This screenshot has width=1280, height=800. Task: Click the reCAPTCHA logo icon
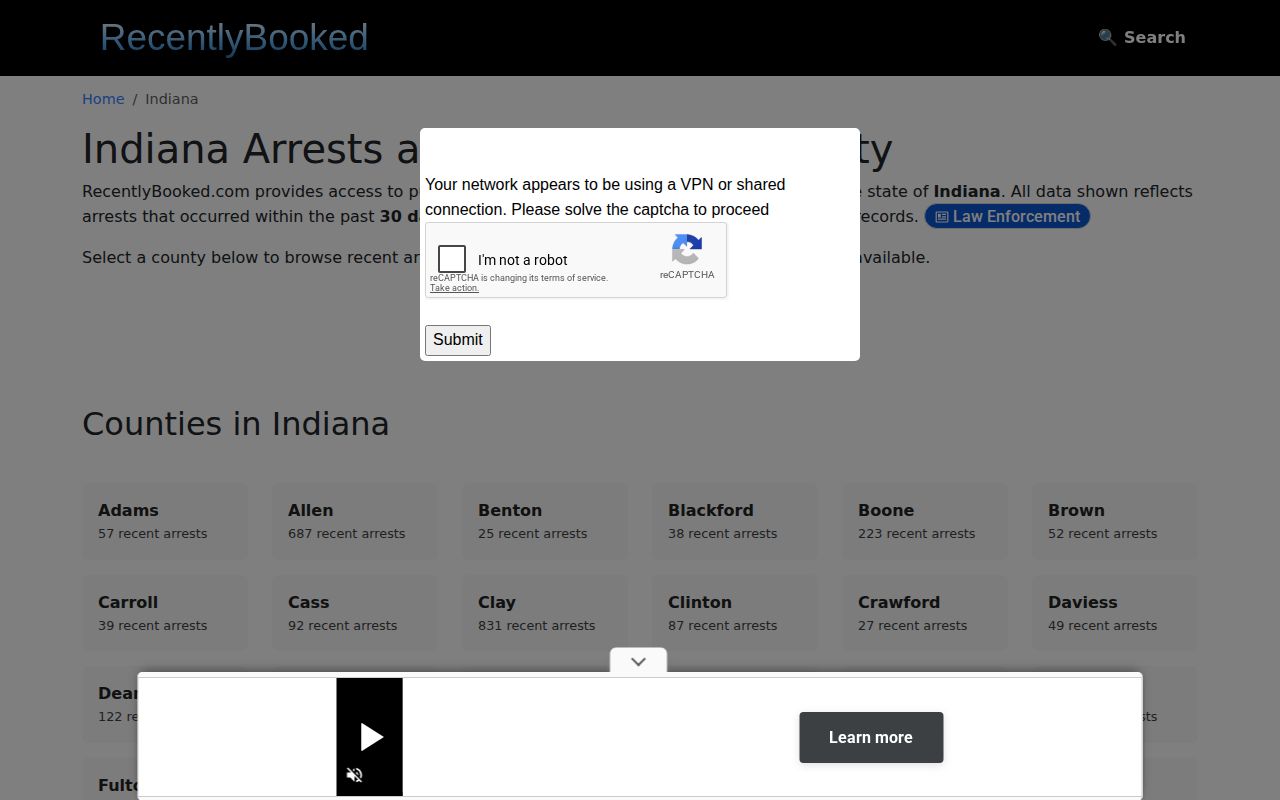pos(687,249)
